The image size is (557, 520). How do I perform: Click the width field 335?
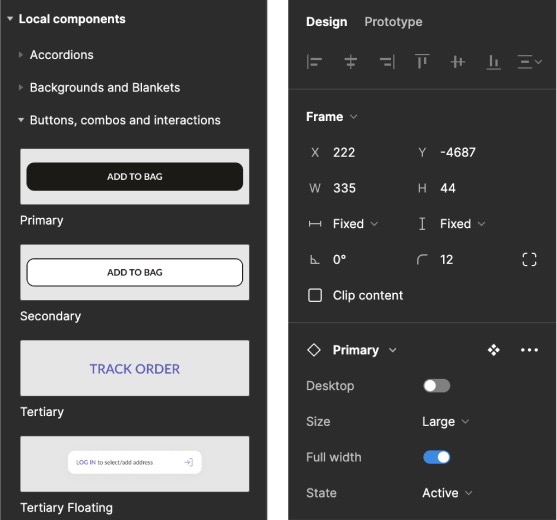[x=344, y=188]
